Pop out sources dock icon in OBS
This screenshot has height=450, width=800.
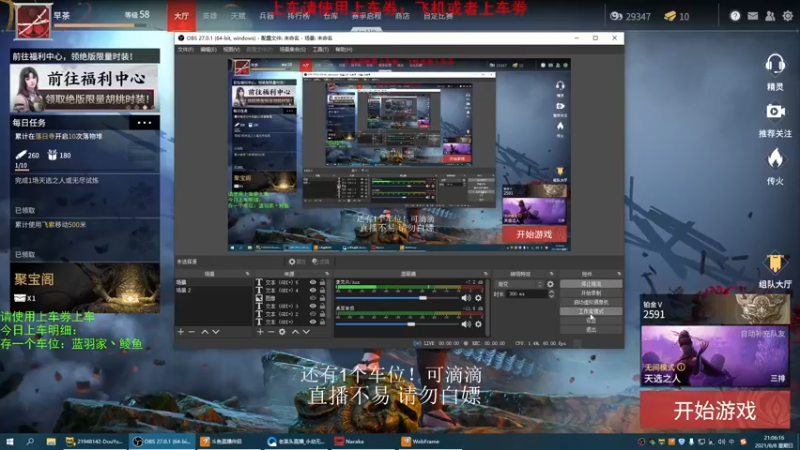pos(327,274)
